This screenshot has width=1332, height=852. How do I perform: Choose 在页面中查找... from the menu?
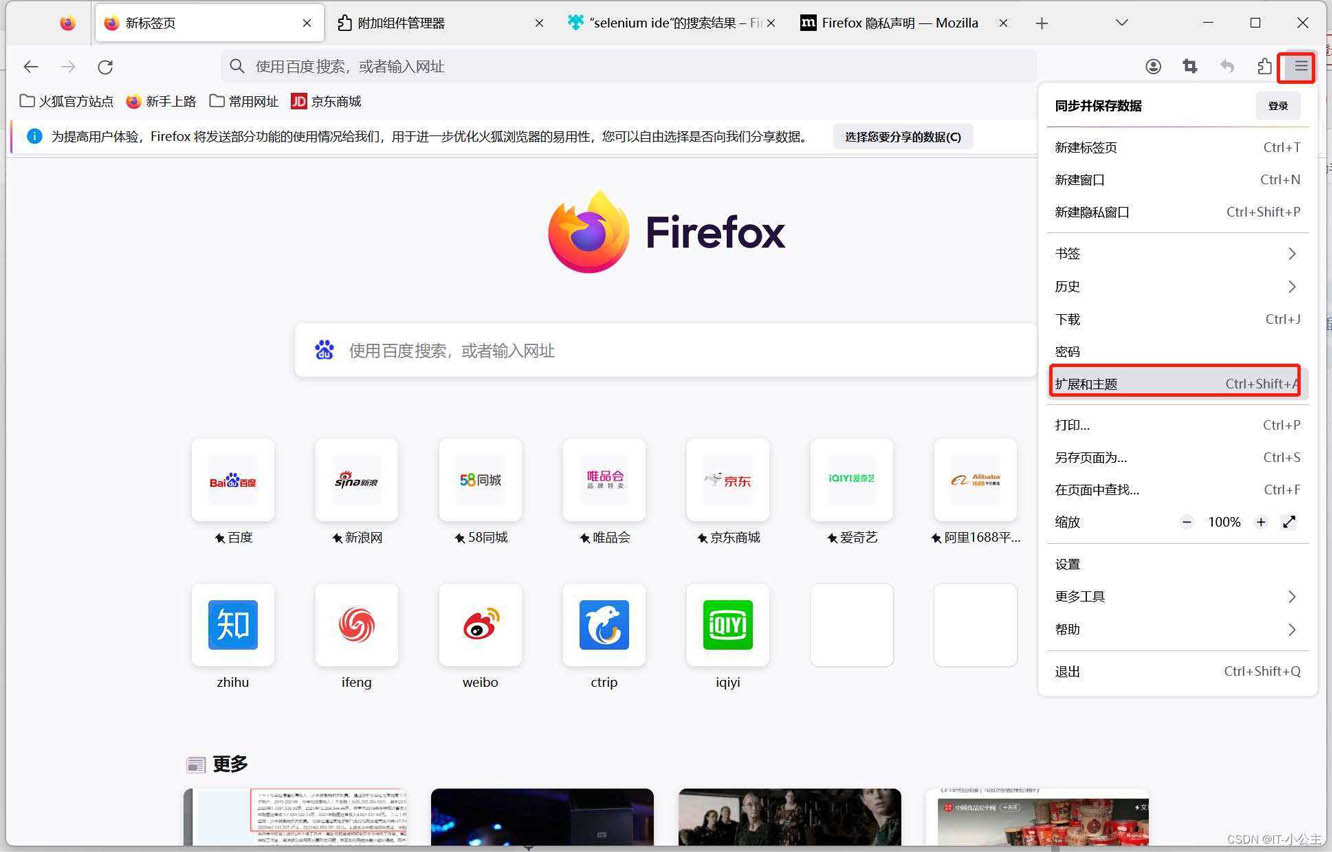coord(1177,490)
